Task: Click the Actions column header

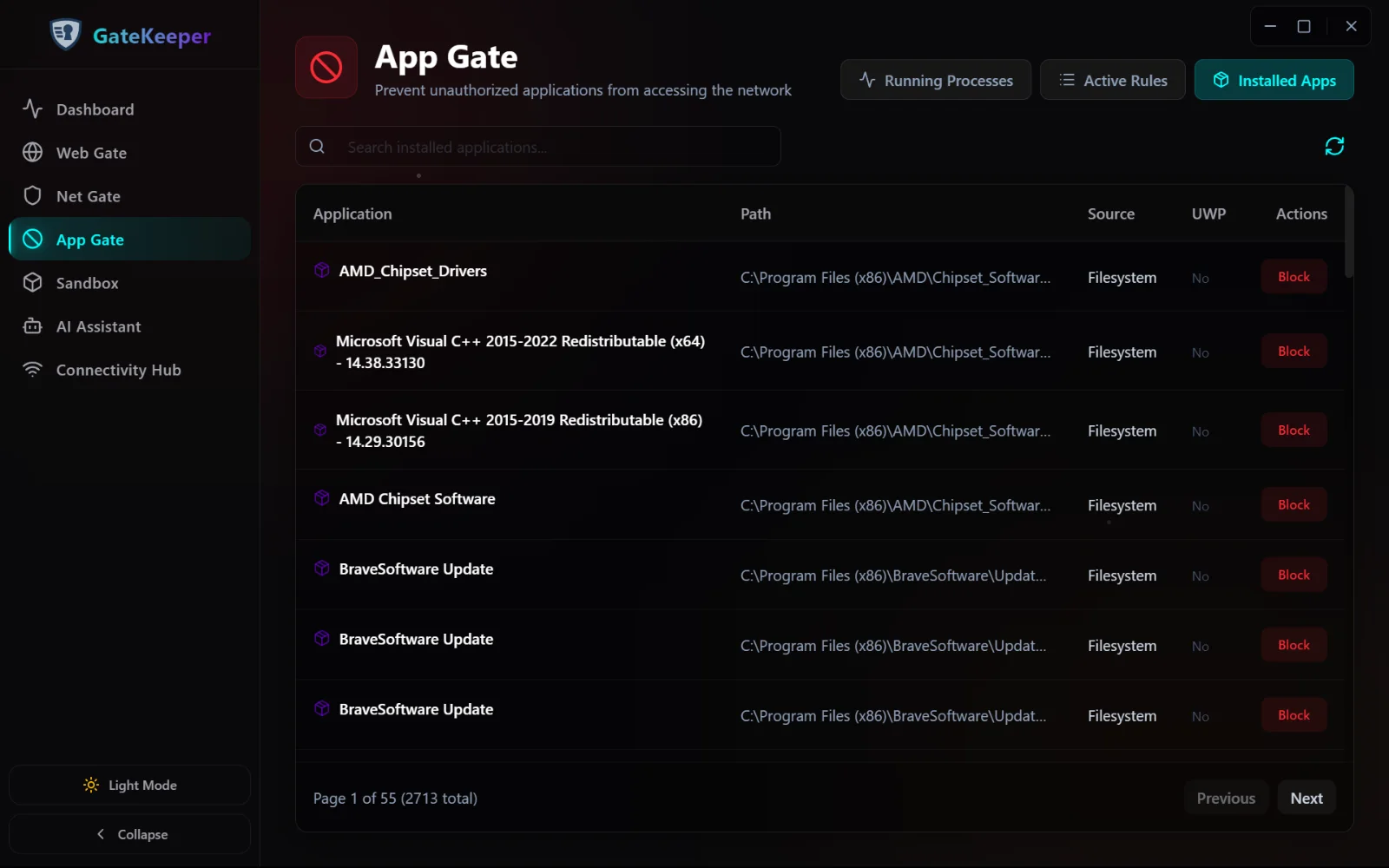Action: pos(1301,214)
